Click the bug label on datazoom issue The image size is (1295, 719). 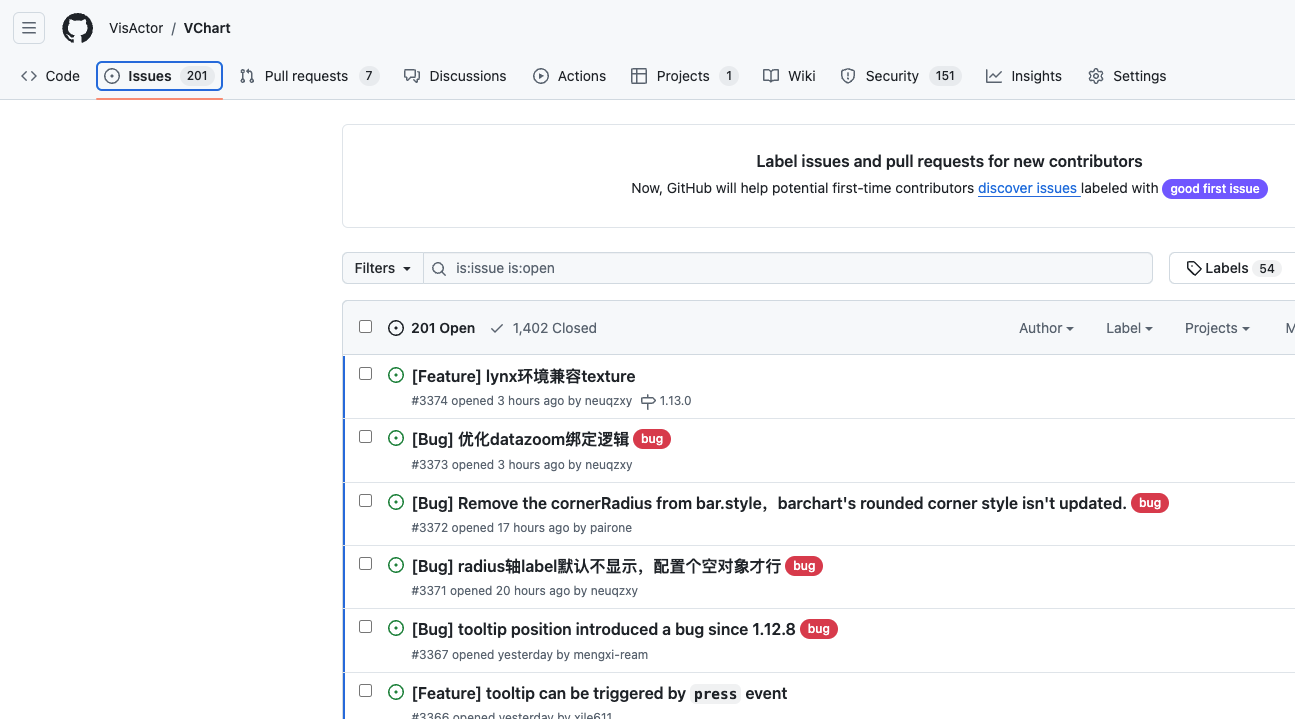click(652, 439)
